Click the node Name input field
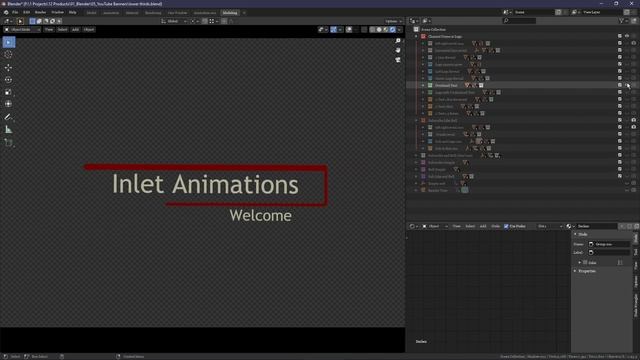The image size is (640, 360). coord(609,244)
